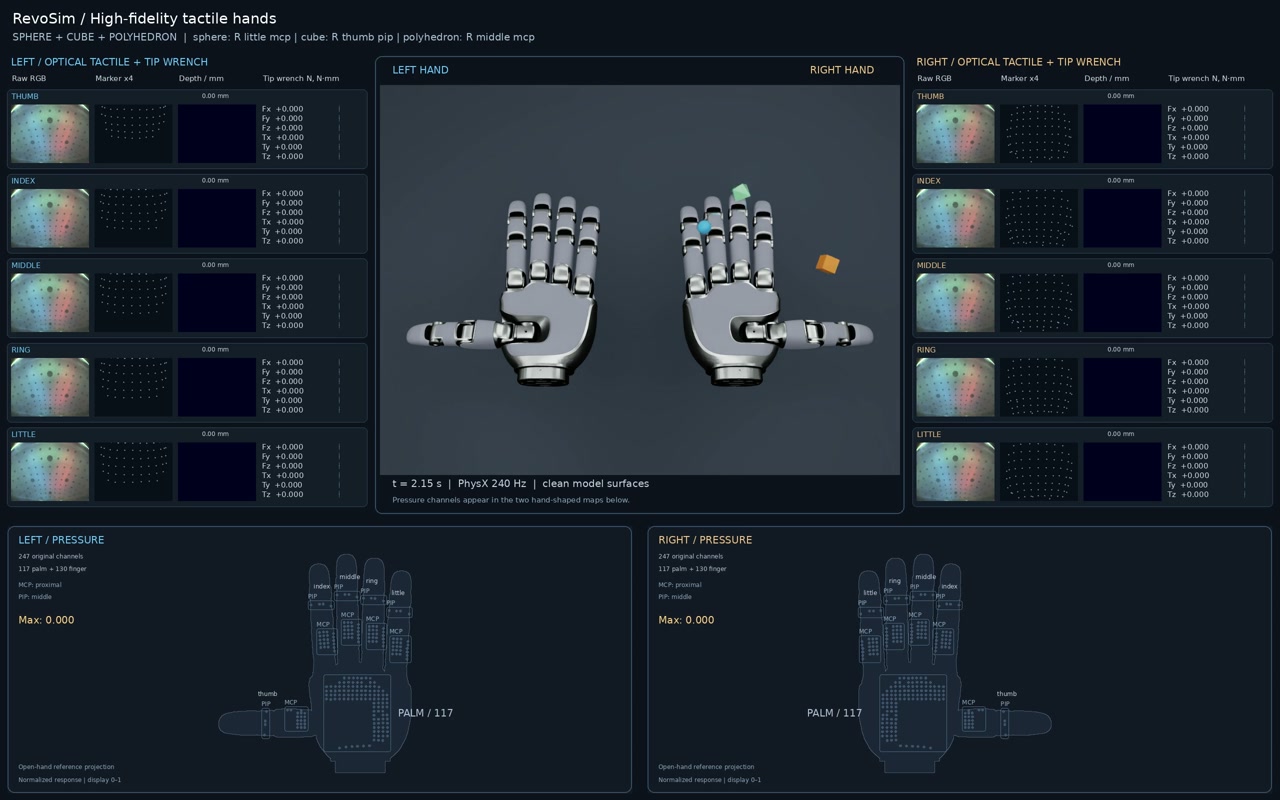Click the right LITTLE Tz +0.000 wrench value
This screenshot has width=1280, height=800.
(x=1188, y=494)
